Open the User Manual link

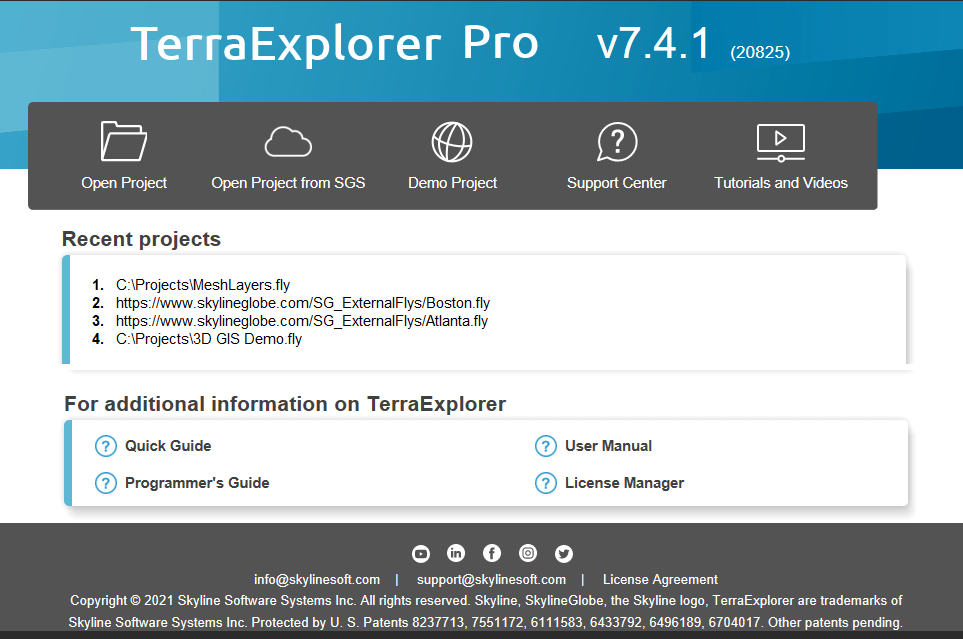click(609, 446)
